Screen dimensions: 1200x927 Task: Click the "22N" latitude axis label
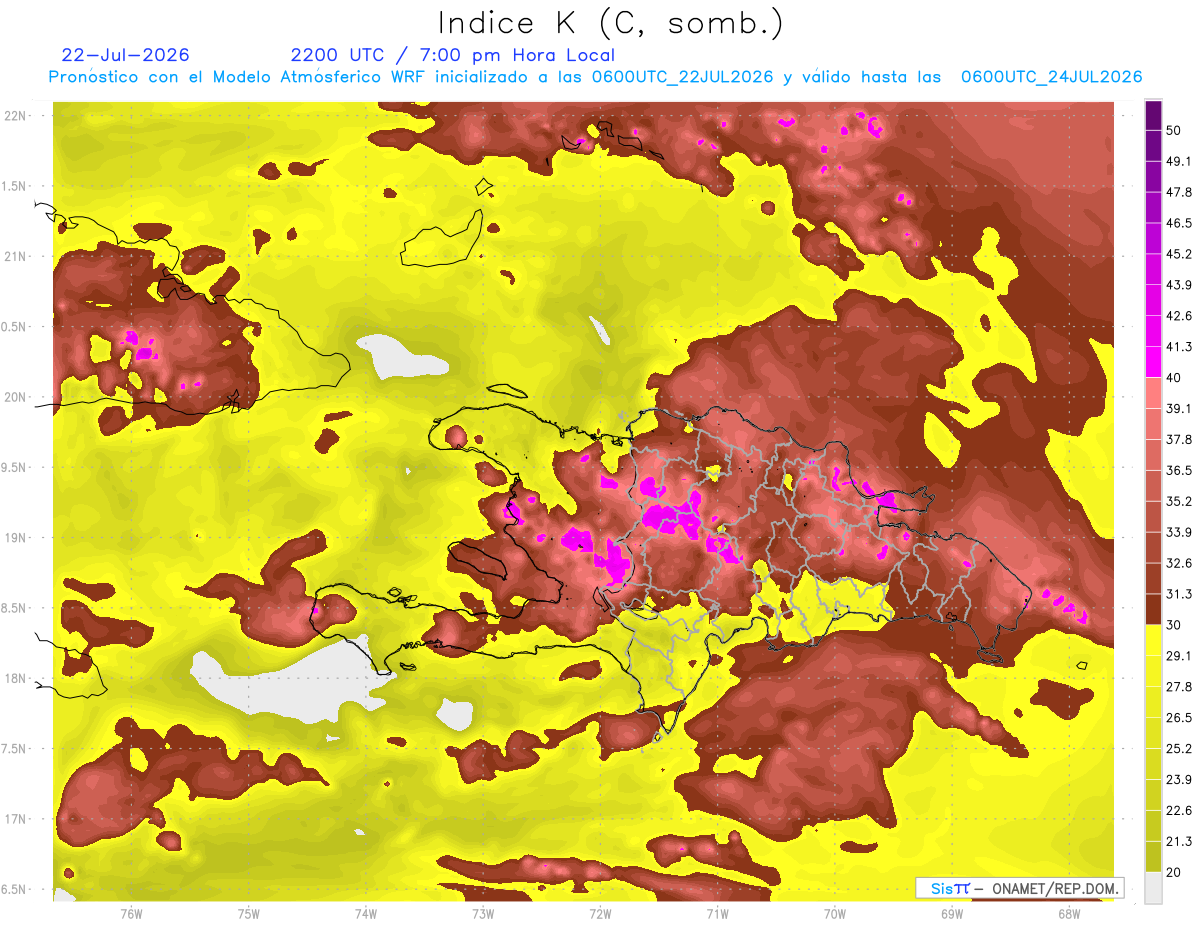click(x=16, y=116)
